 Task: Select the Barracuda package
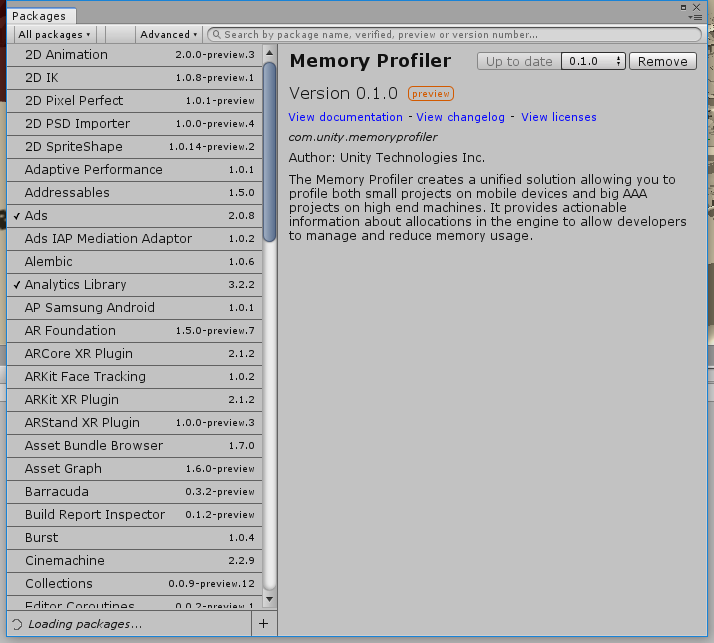[x=135, y=492]
